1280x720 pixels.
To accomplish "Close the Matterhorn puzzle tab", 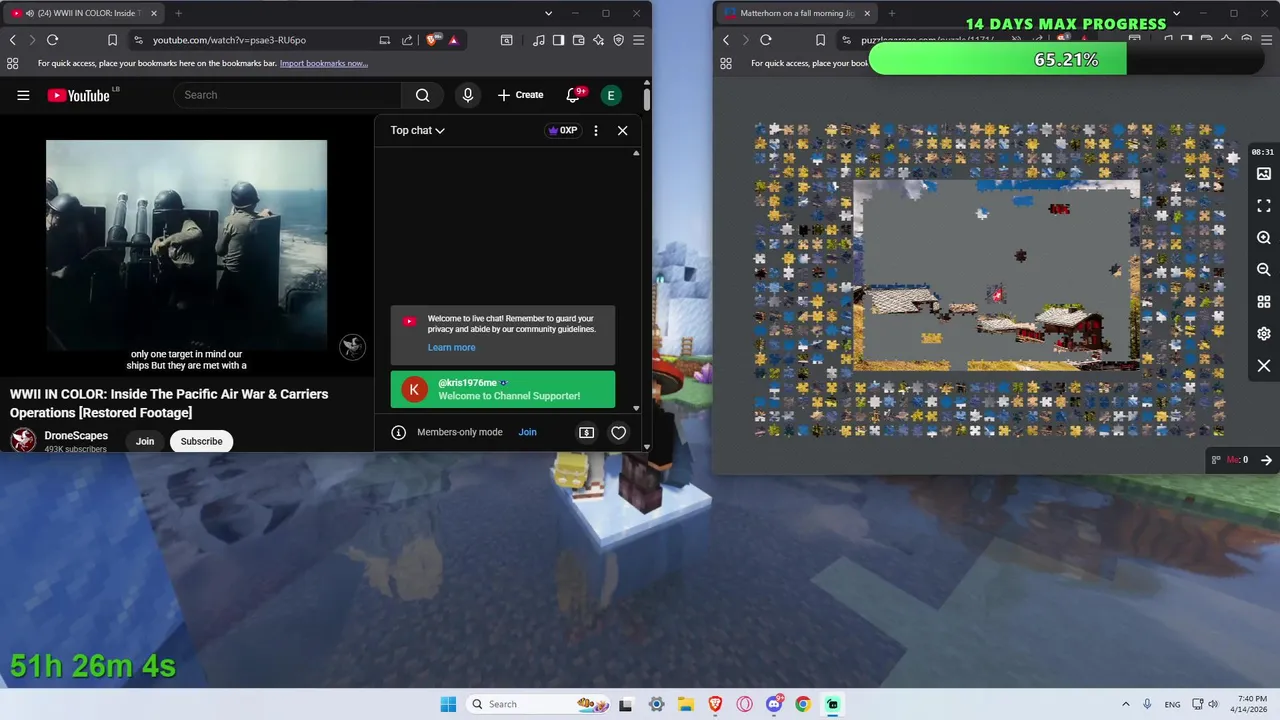I will (866, 13).
